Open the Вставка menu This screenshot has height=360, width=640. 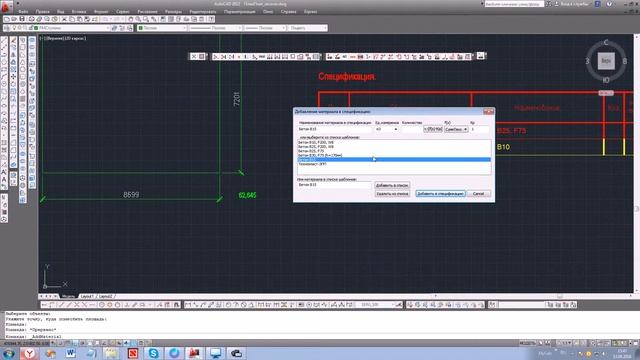click(79, 11)
